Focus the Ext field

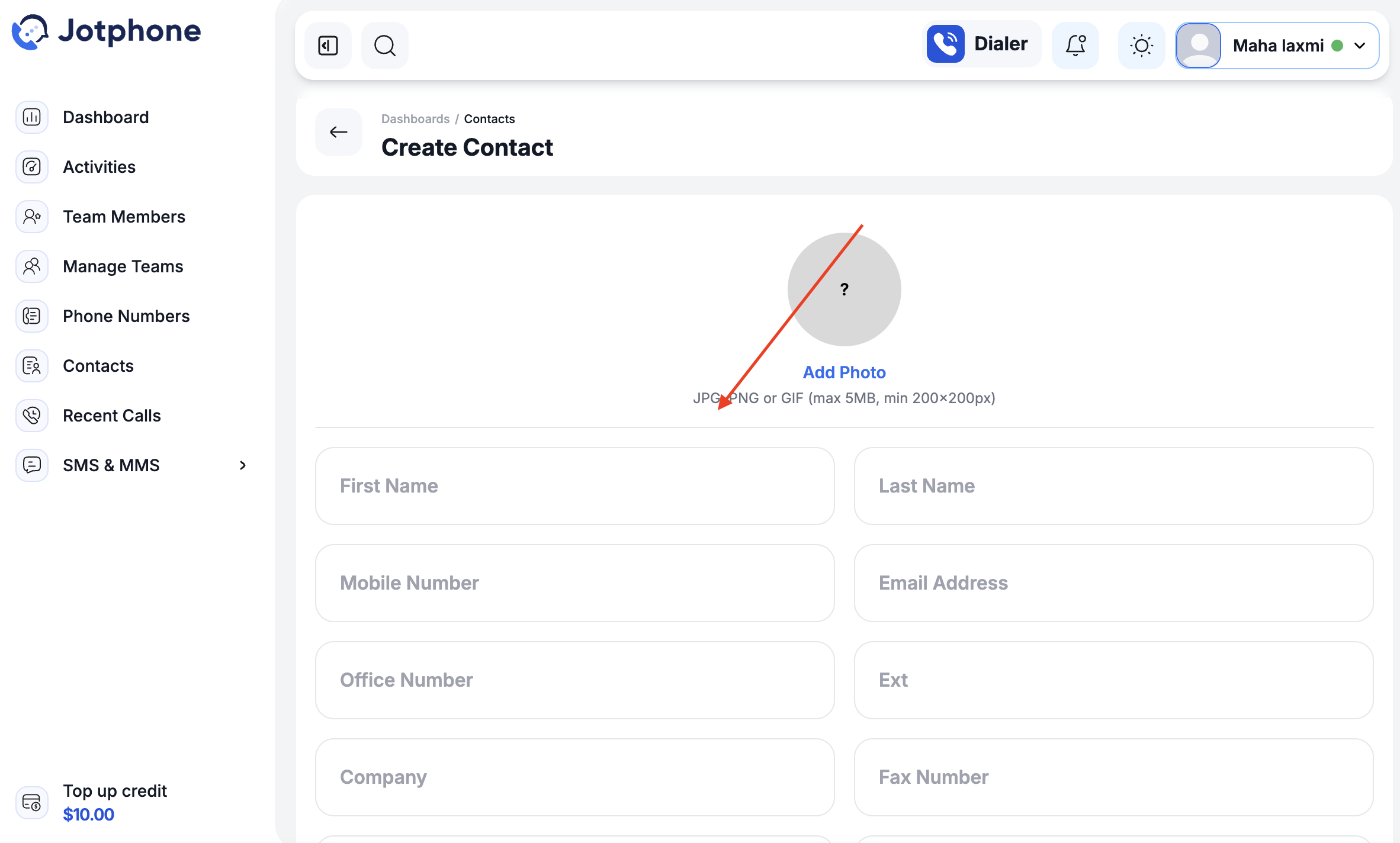(1114, 680)
